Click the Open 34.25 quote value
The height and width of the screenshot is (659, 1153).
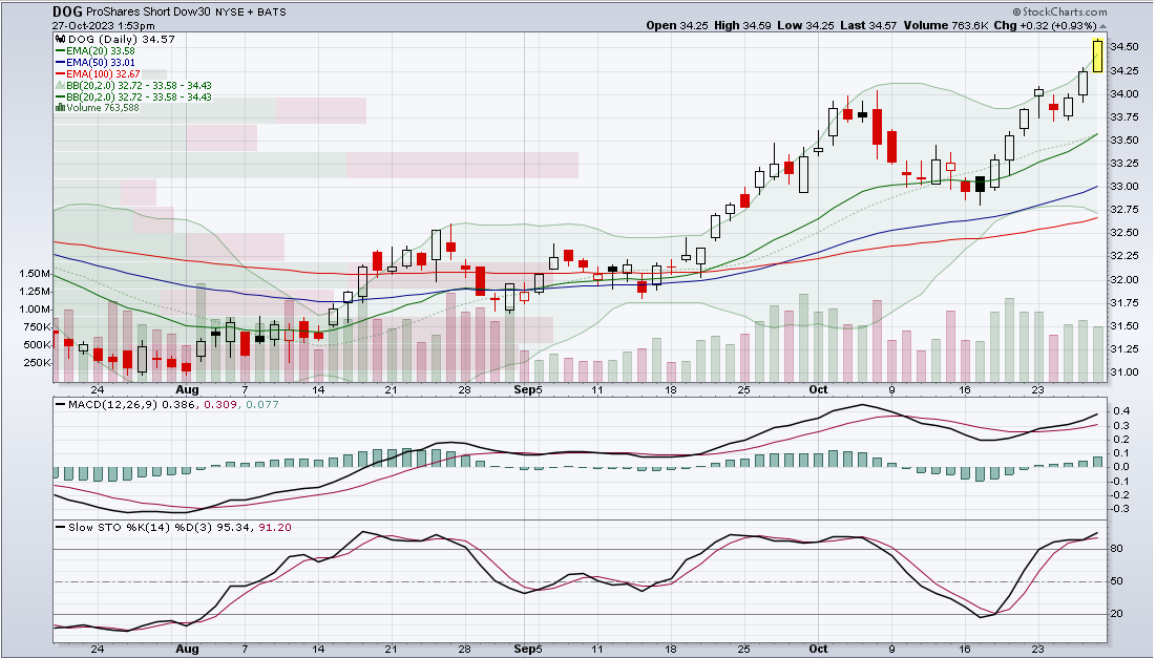click(677, 25)
